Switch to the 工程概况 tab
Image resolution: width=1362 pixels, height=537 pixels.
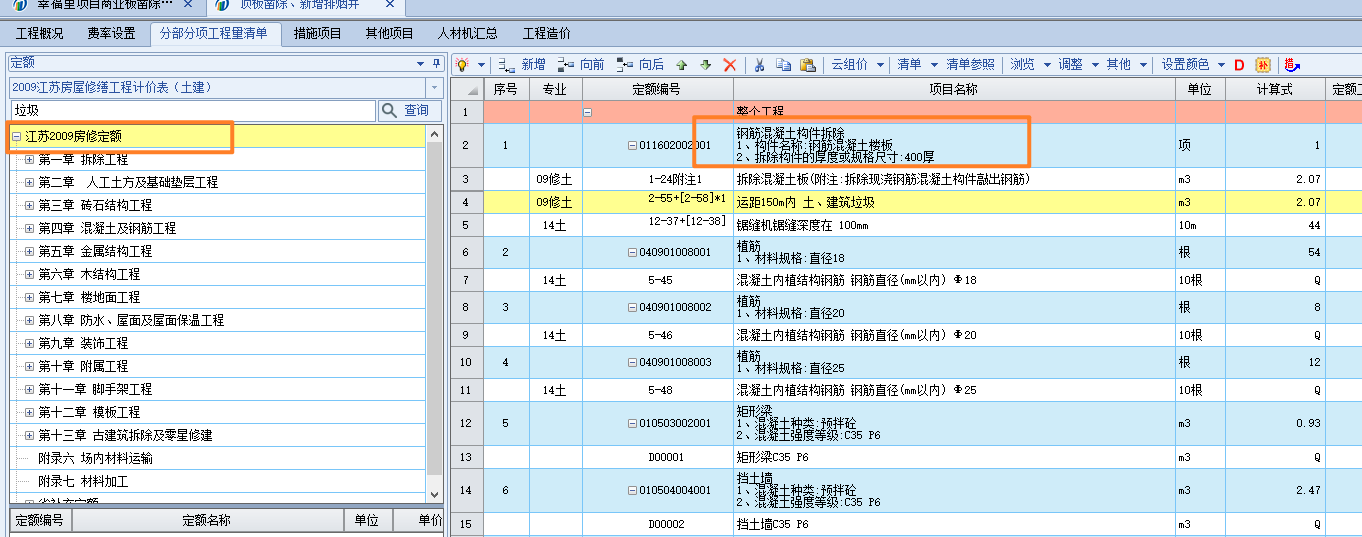click(x=40, y=33)
